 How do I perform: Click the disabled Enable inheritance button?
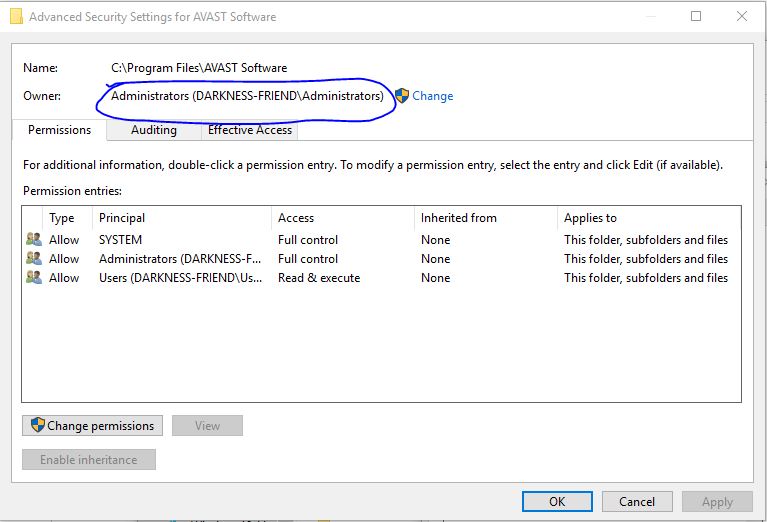(89, 459)
